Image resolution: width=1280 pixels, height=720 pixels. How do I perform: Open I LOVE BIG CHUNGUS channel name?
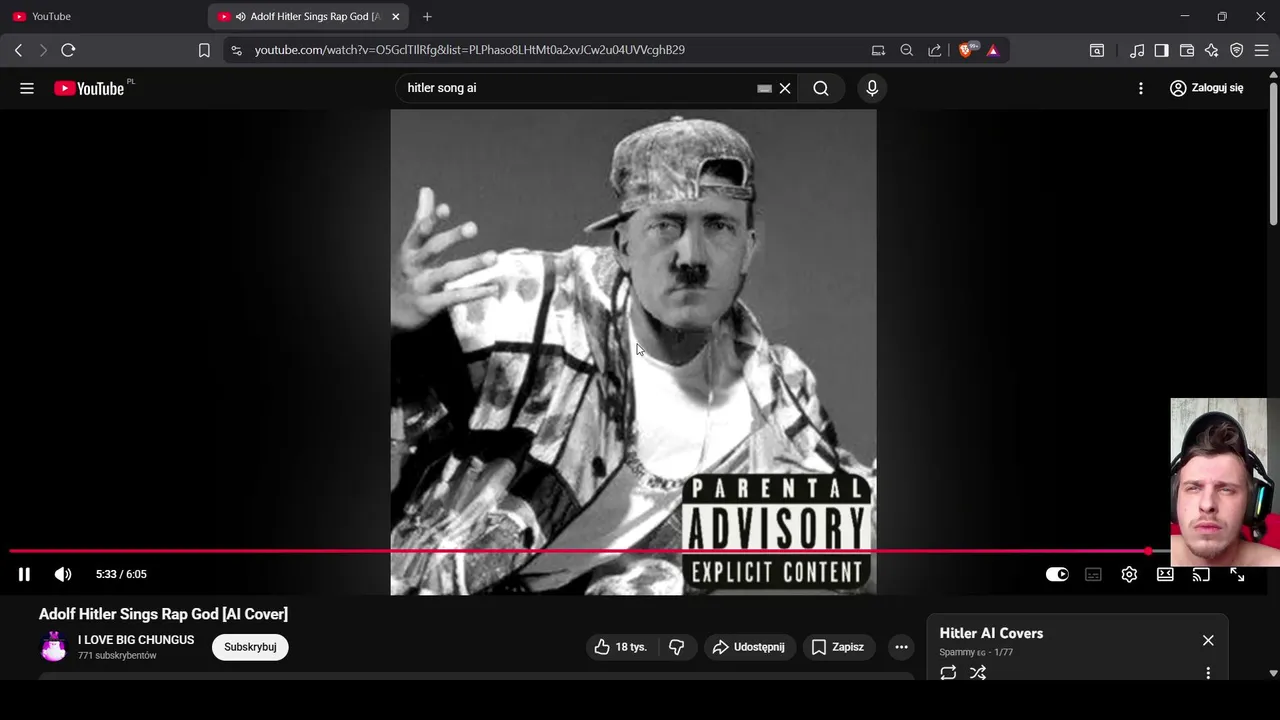pyautogui.click(x=136, y=640)
